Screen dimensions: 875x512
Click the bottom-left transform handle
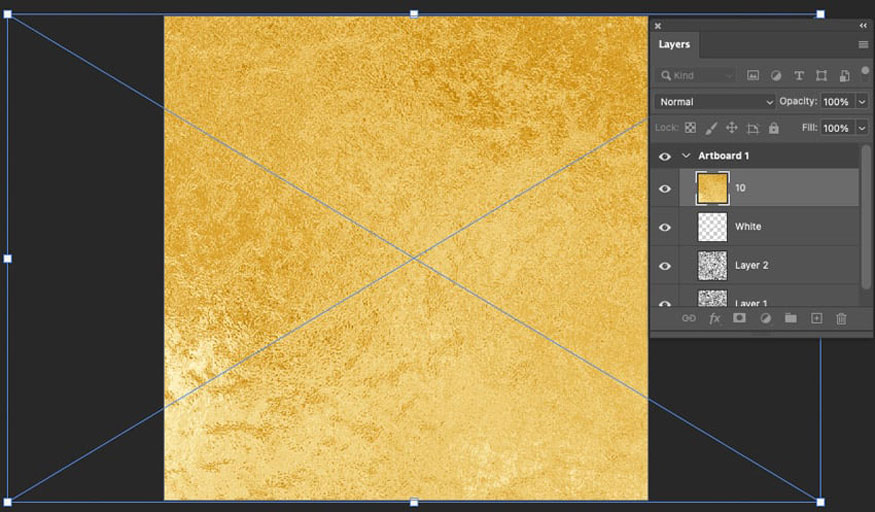point(8,502)
